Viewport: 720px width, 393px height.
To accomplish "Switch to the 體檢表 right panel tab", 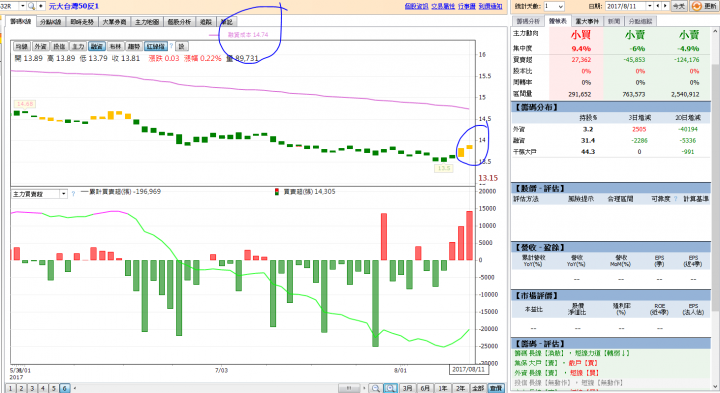I will click(557, 21).
